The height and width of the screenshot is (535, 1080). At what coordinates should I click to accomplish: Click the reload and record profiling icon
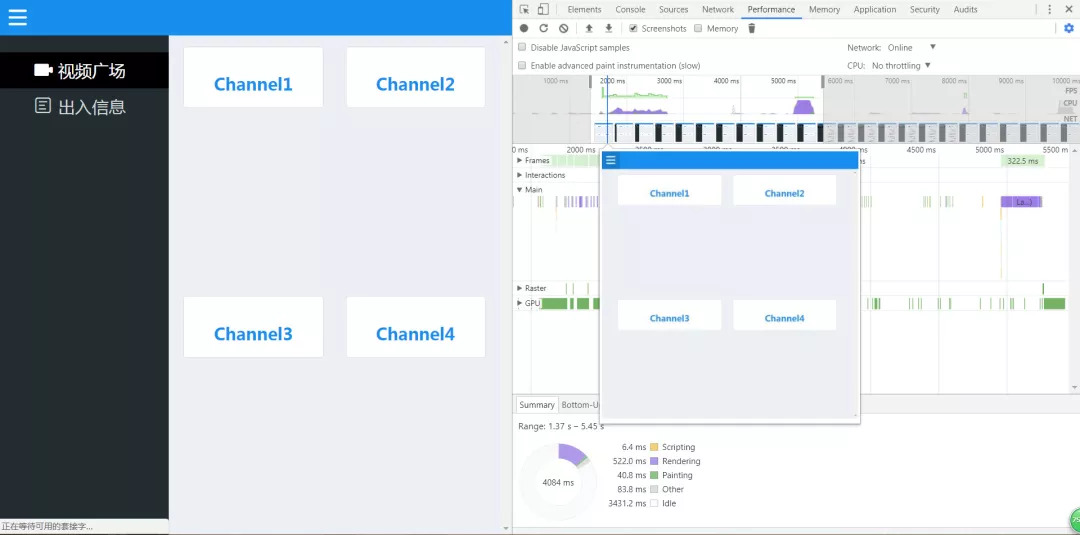click(543, 28)
